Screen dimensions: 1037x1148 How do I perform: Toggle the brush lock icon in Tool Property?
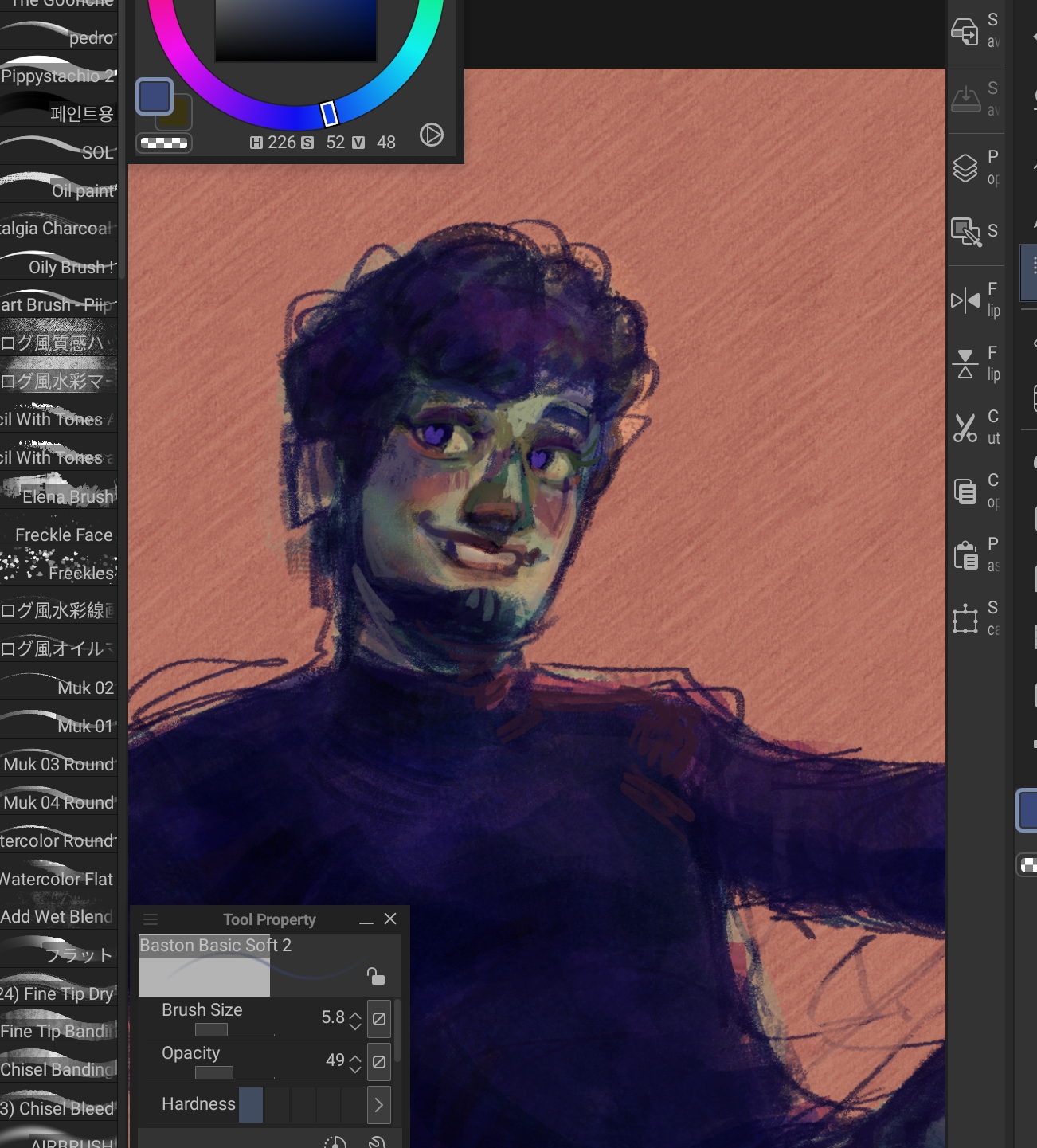pos(375,976)
